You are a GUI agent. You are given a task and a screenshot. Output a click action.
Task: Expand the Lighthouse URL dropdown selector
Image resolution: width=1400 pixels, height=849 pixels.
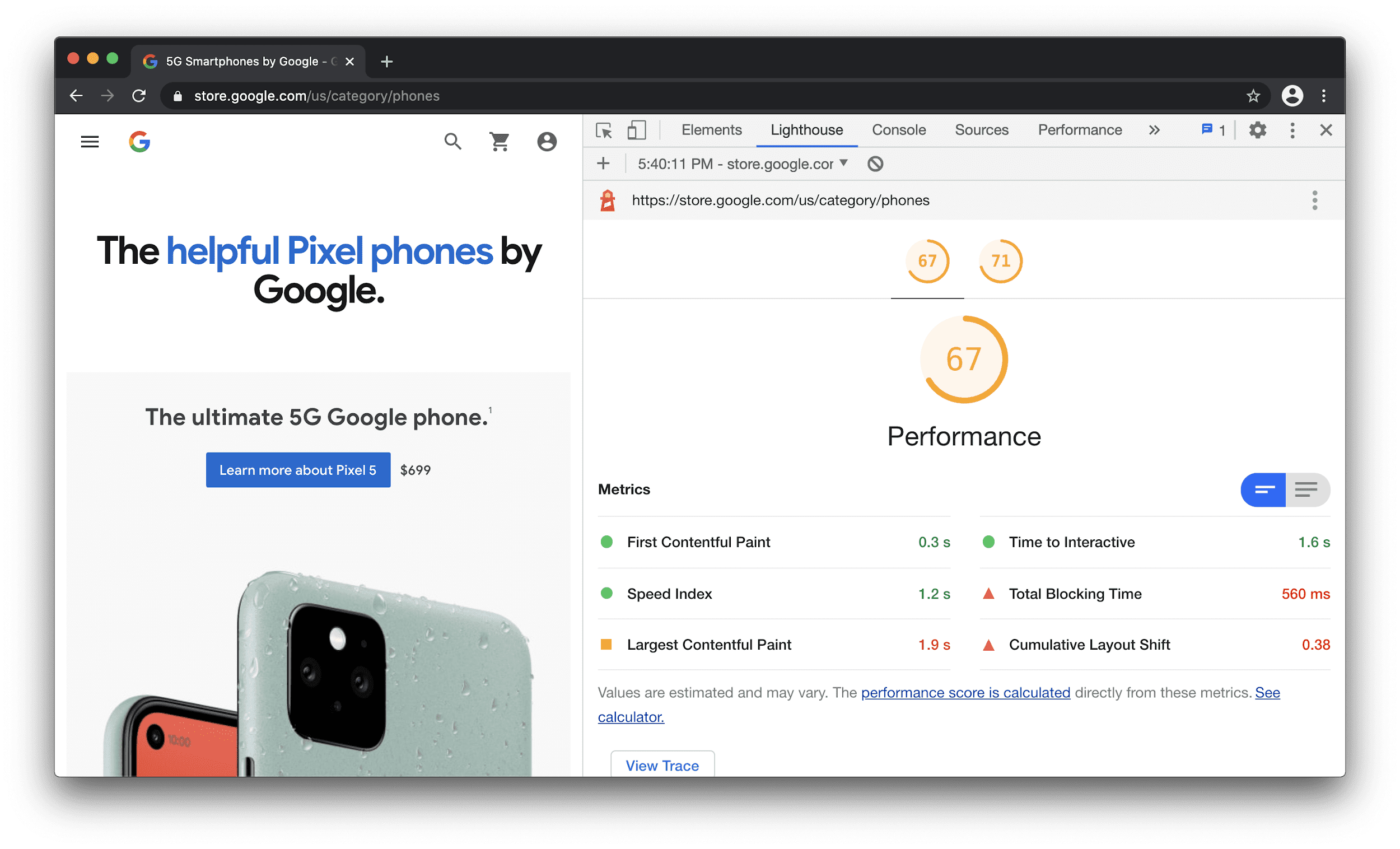(x=846, y=163)
